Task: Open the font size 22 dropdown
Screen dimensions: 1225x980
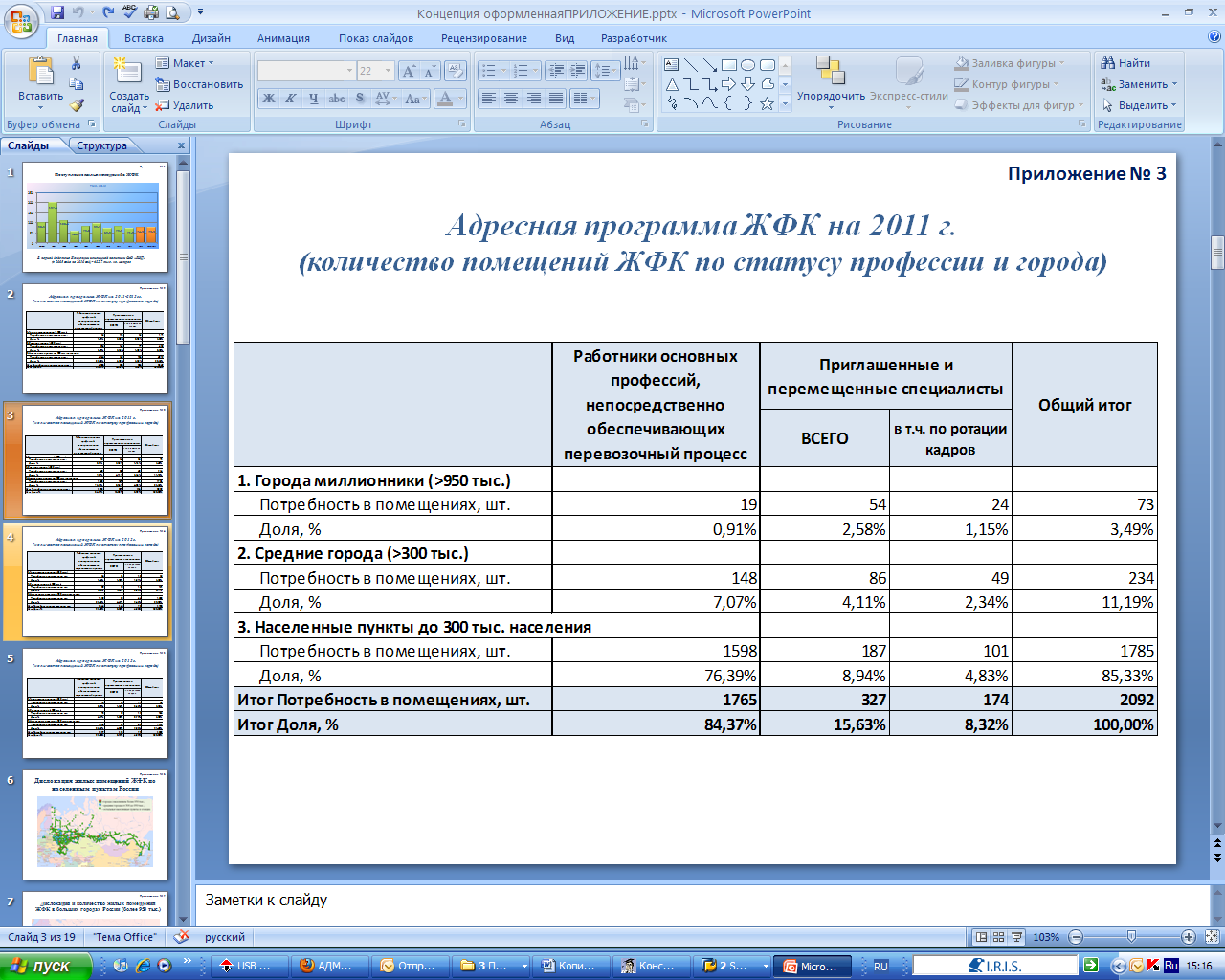Action: tap(389, 71)
